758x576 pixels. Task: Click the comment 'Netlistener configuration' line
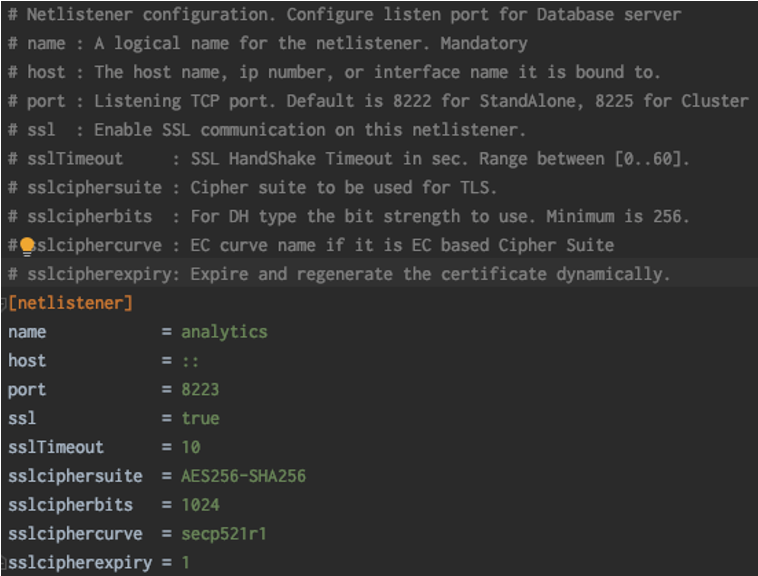pos(344,14)
